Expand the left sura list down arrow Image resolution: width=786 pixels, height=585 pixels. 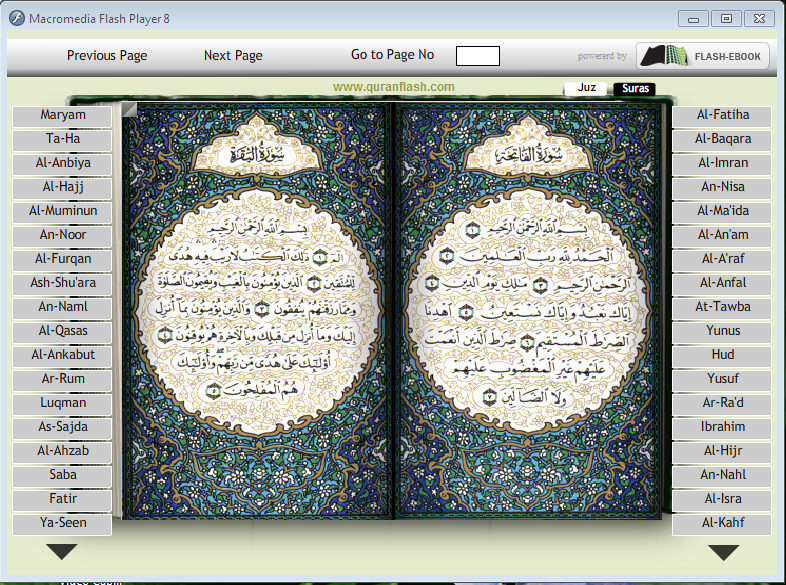click(x=62, y=551)
